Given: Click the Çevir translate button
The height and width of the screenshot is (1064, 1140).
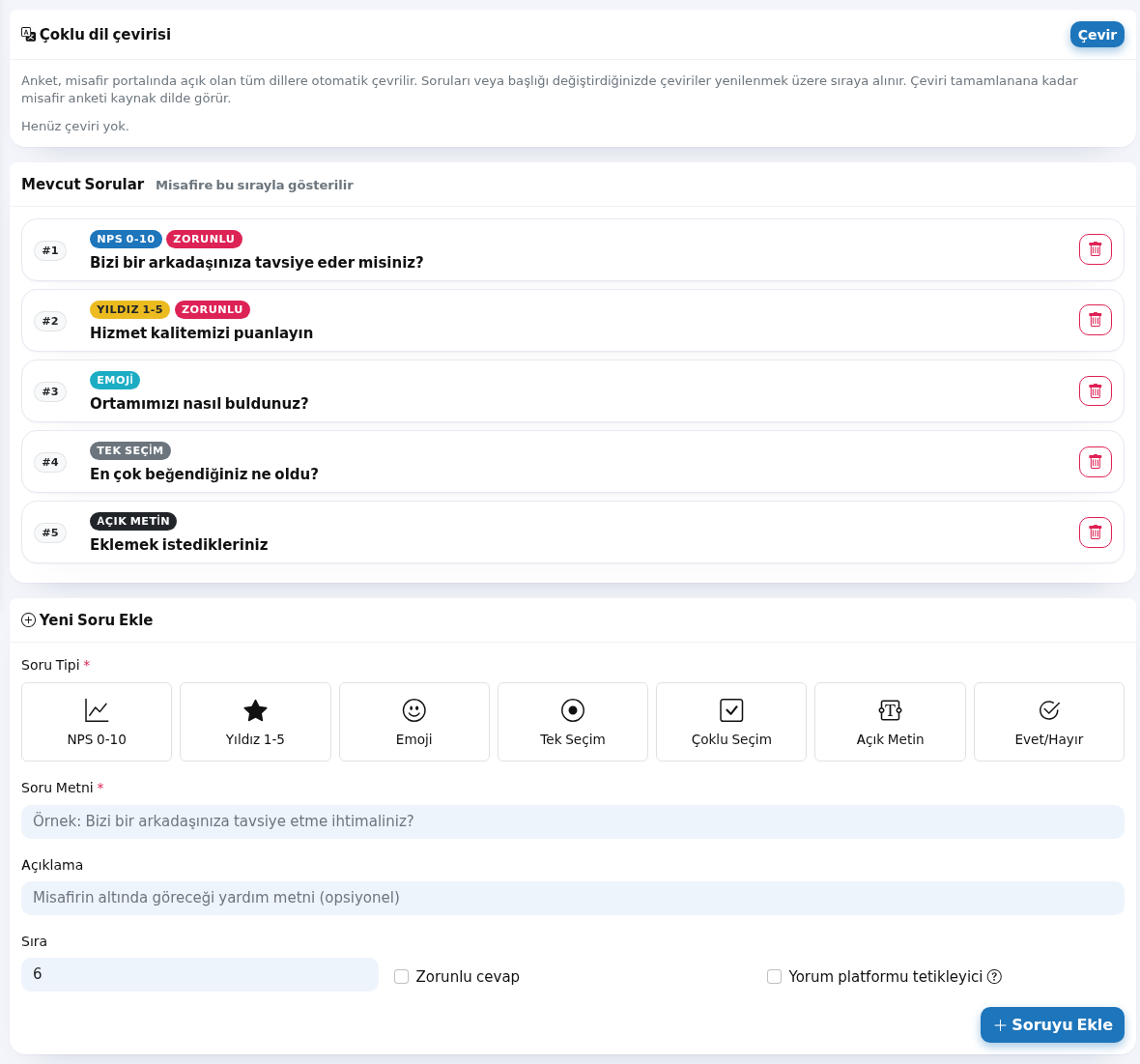Looking at the screenshot, I should [1097, 35].
